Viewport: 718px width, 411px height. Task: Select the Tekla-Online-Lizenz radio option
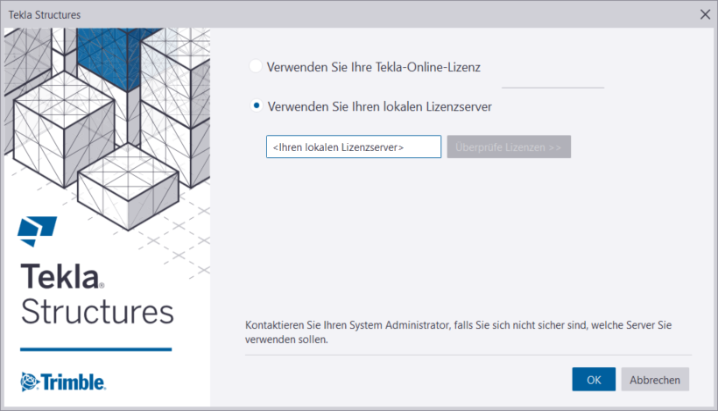tap(256, 66)
